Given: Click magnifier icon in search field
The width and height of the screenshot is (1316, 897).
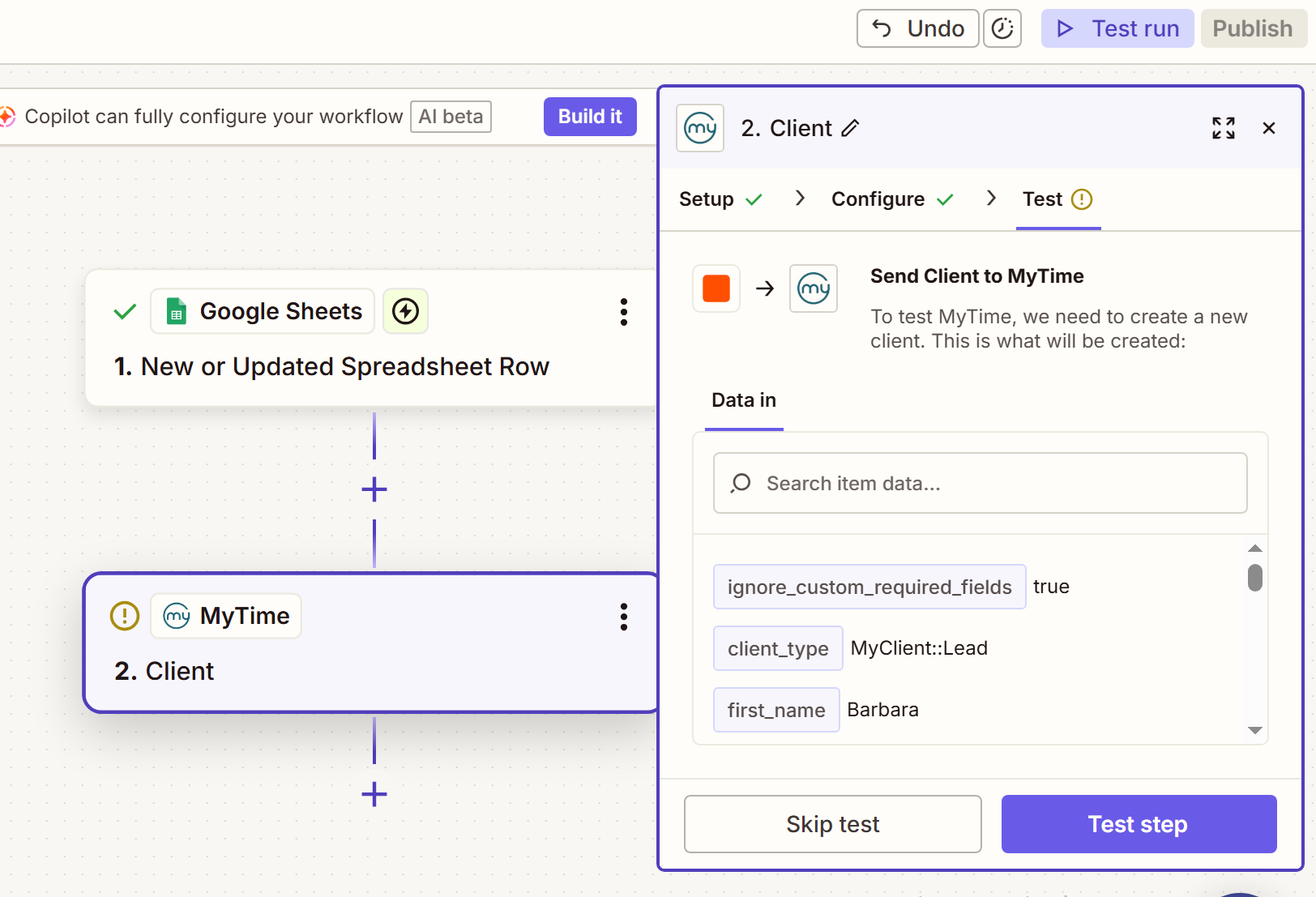Looking at the screenshot, I should (x=741, y=483).
